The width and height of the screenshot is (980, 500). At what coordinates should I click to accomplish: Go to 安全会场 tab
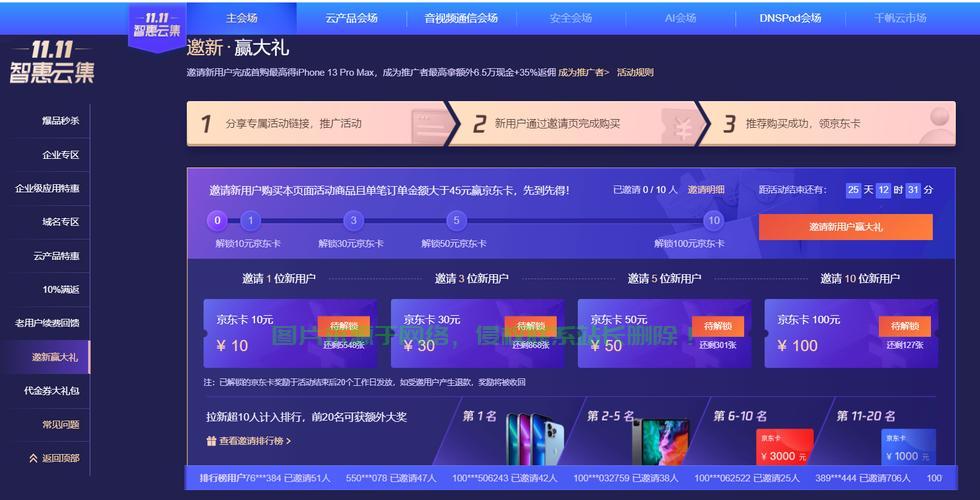click(571, 18)
